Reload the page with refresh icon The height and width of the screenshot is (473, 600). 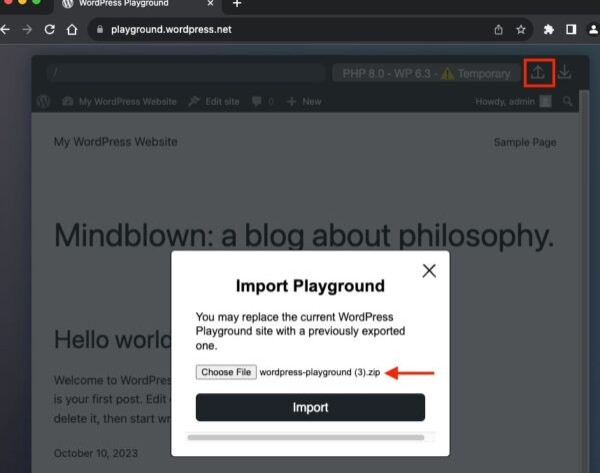click(49, 29)
